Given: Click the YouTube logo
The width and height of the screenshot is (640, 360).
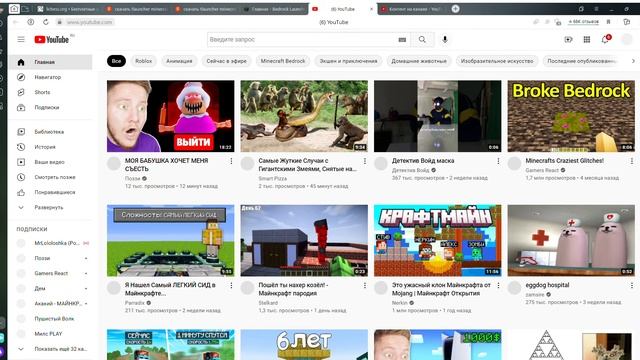Looking at the screenshot, I should tap(51, 40).
